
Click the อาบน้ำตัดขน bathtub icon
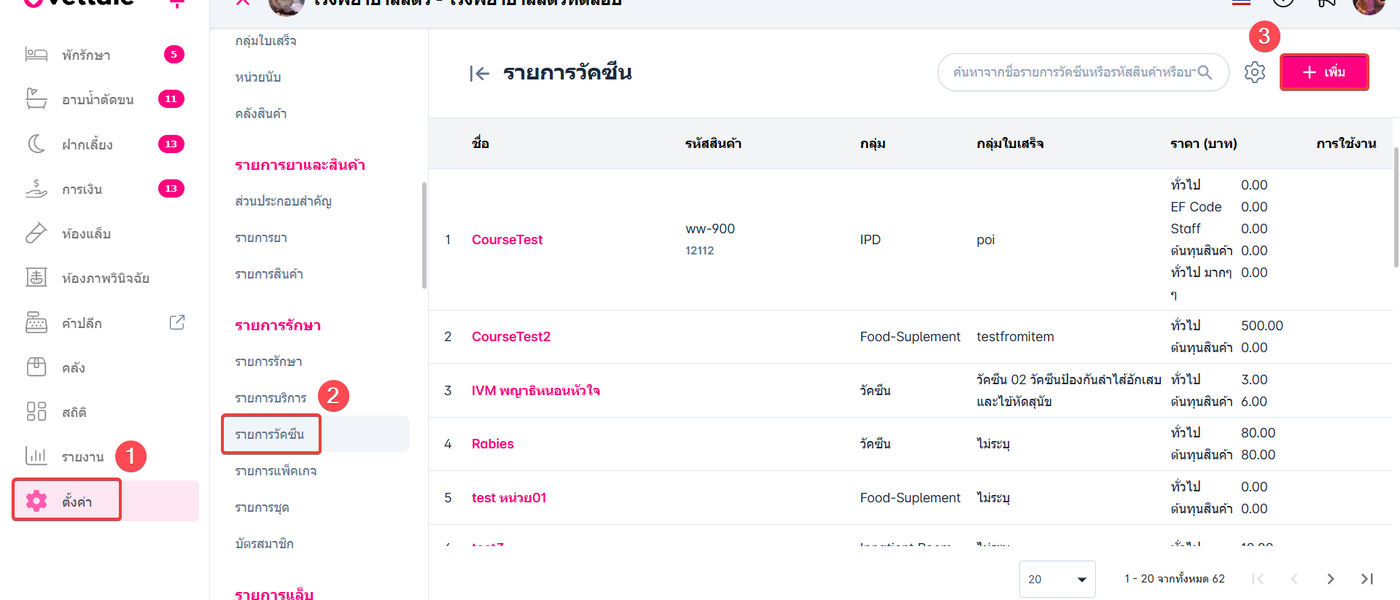pos(36,99)
